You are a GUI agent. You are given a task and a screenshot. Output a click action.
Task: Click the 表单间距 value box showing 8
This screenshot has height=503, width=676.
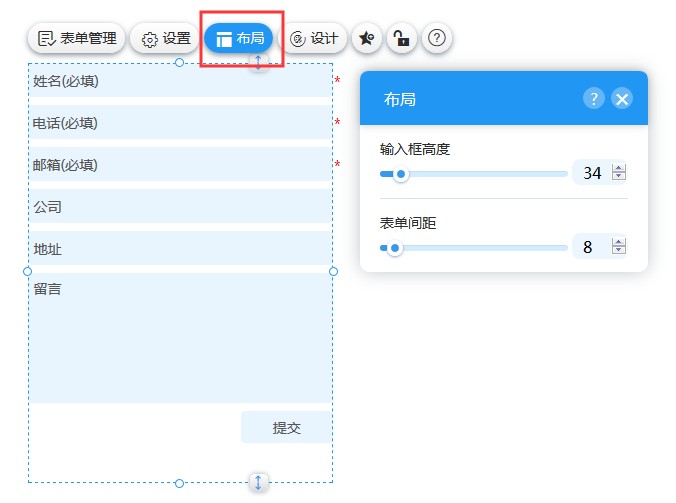(x=588, y=247)
